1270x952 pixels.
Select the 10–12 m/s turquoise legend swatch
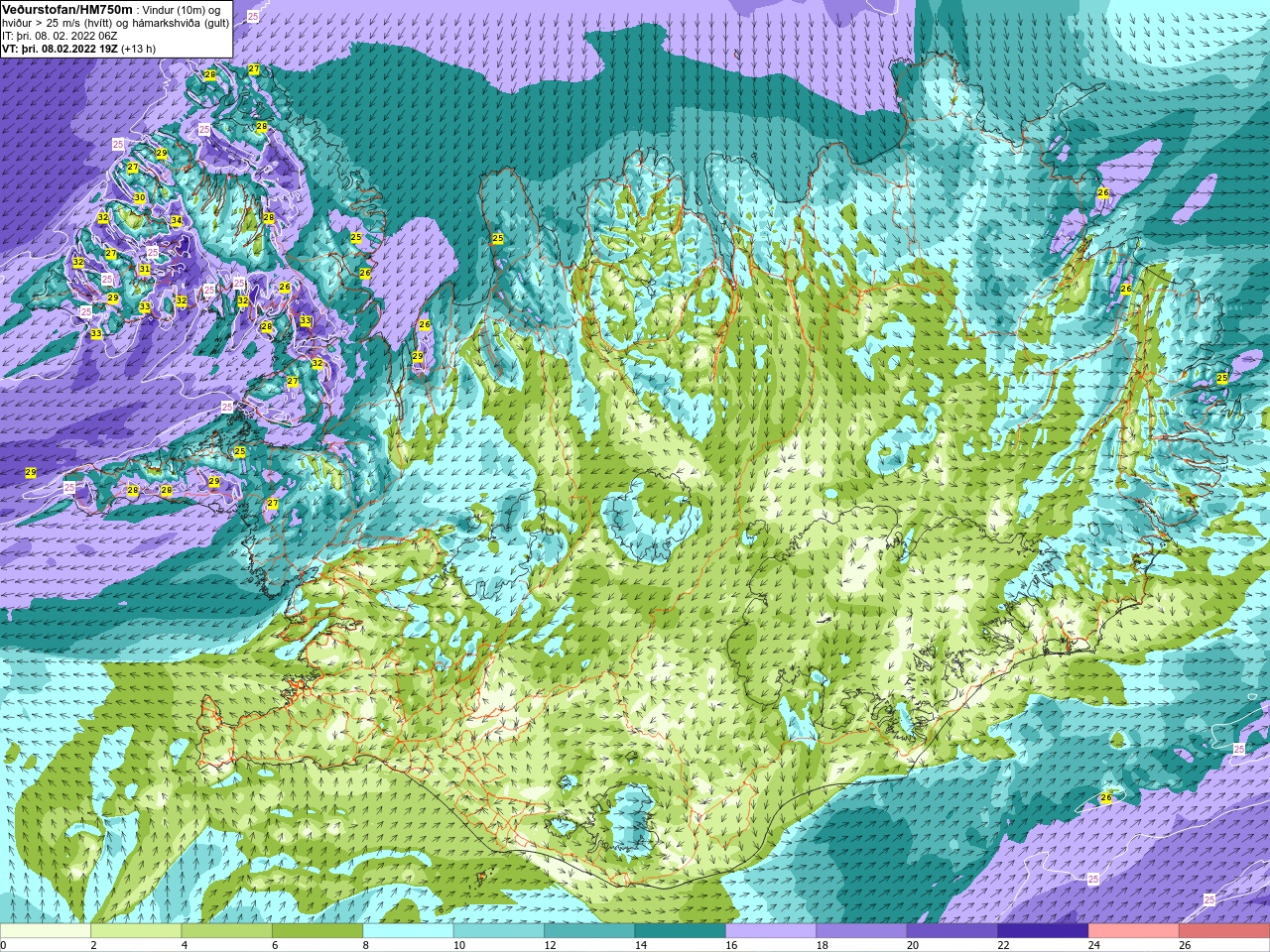point(499,931)
